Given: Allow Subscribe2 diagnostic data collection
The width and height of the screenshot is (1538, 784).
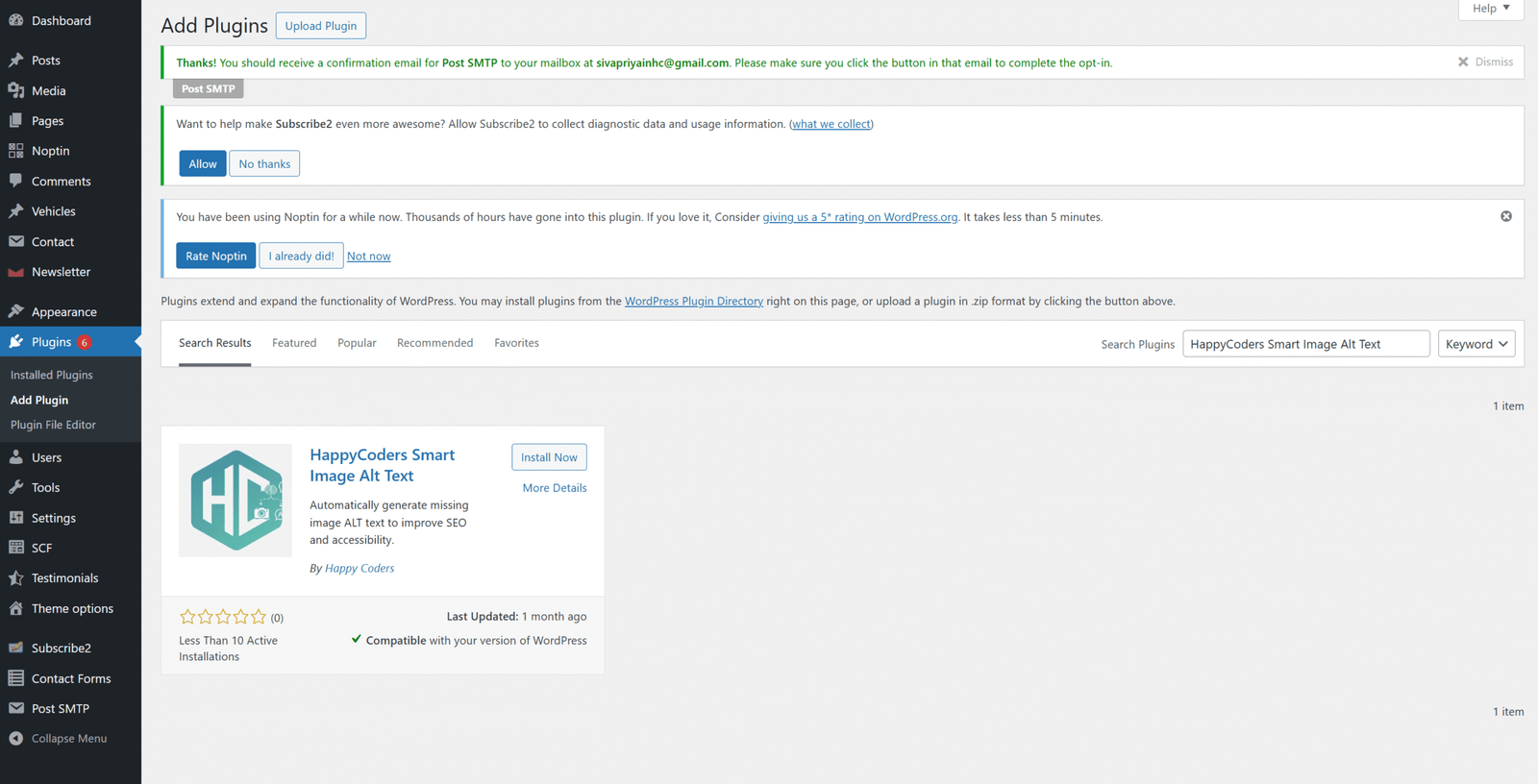Looking at the screenshot, I should (x=203, y=163).
